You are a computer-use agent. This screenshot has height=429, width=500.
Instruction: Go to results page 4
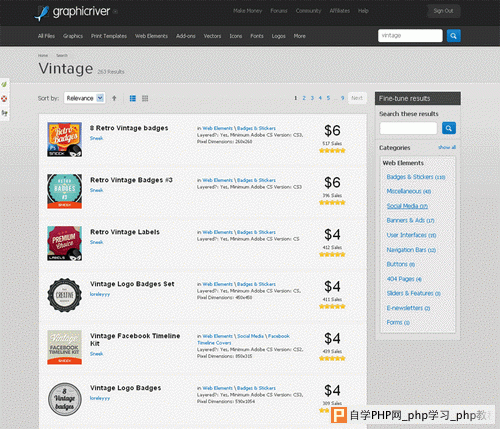pos(320,98)
